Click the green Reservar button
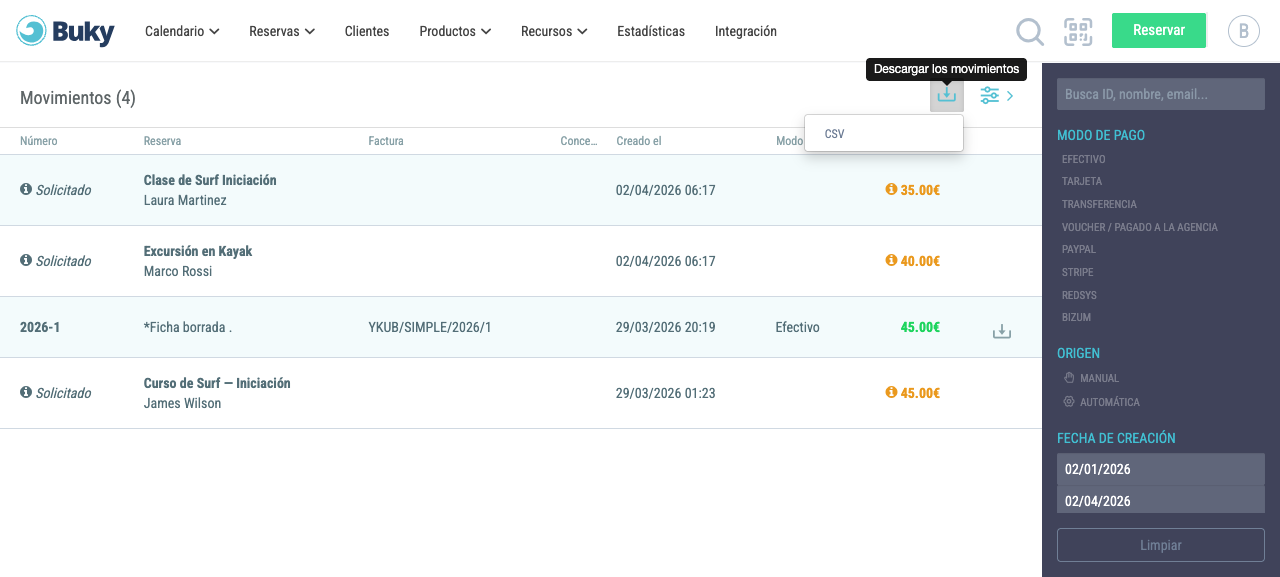 1159,31
